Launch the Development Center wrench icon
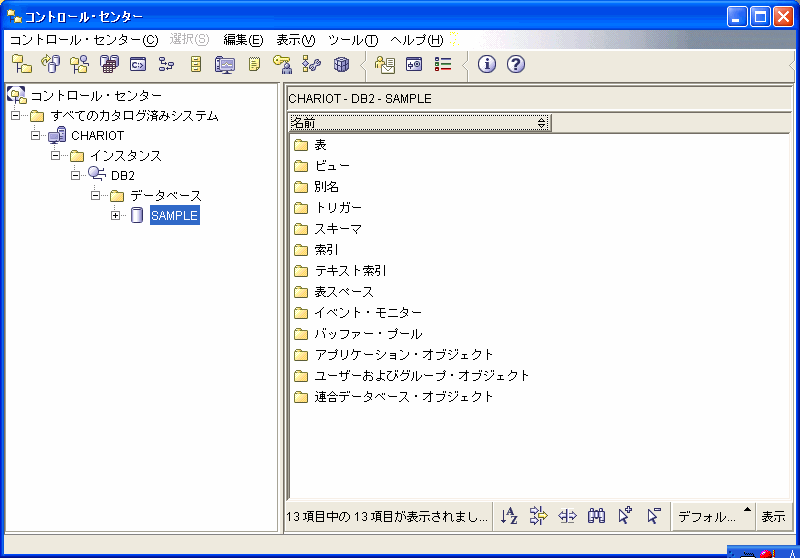Screen dimensions: 800x558 click(x=311, y=64)
